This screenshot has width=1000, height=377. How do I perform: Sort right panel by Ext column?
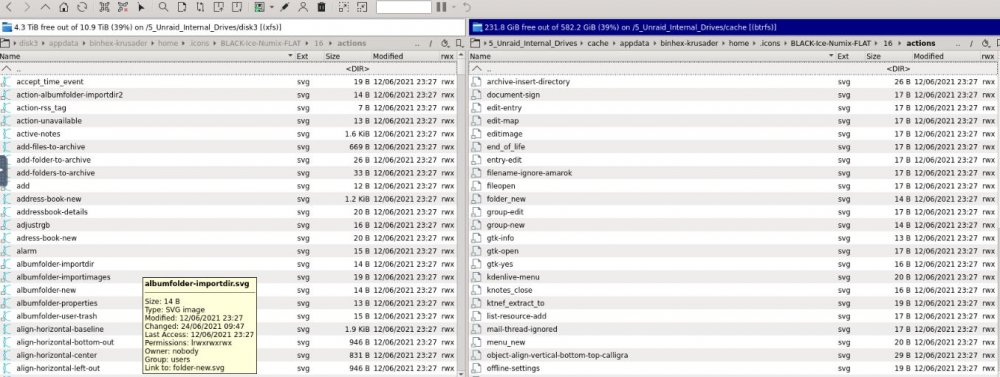tap(842, 56)
